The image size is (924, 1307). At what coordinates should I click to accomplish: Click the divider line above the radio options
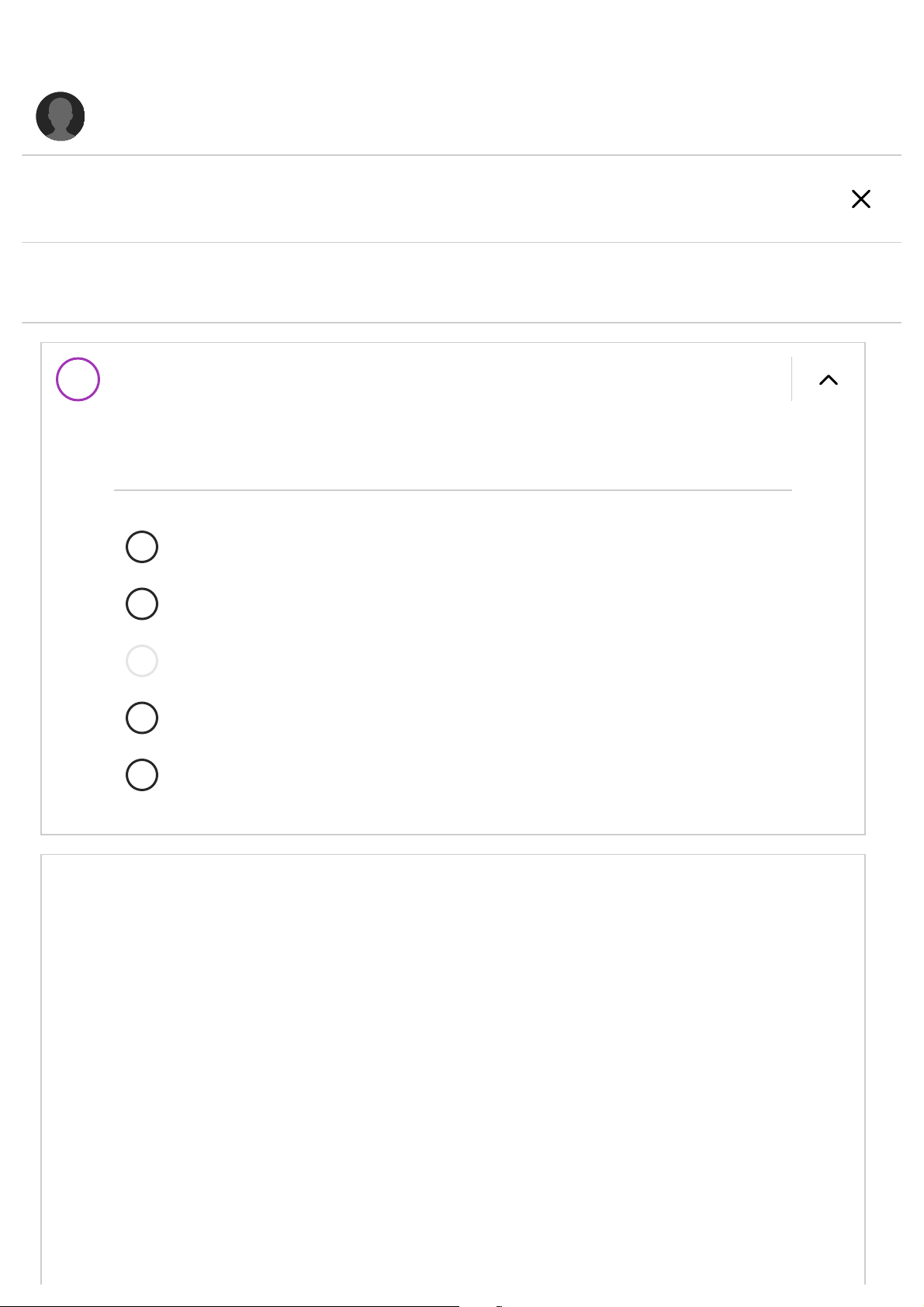click(x=452, y=490)
